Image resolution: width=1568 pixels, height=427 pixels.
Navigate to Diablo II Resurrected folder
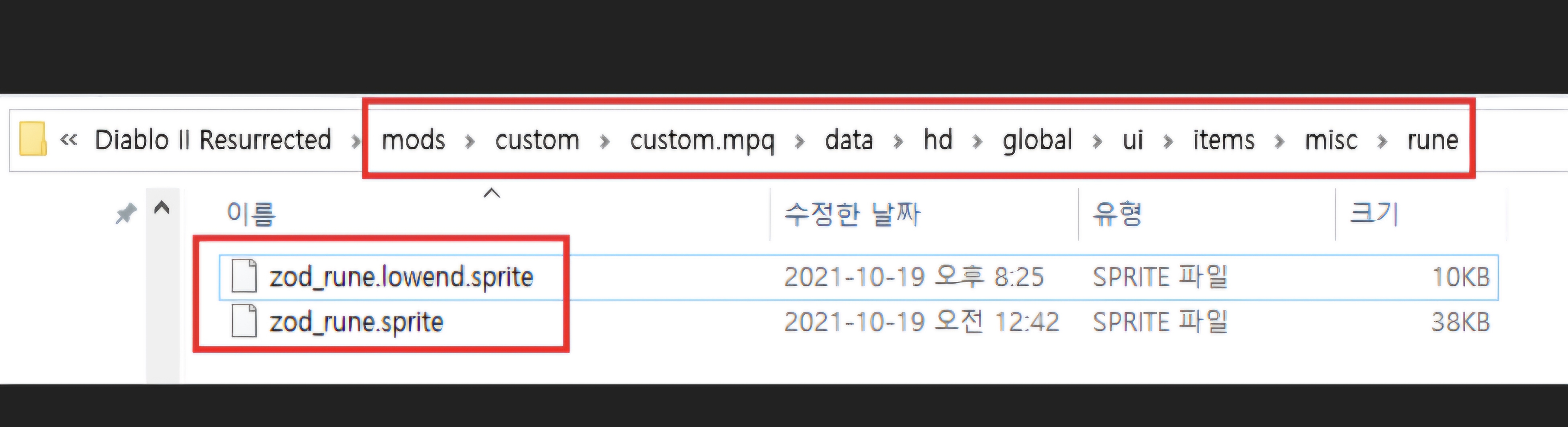(213, 140)
